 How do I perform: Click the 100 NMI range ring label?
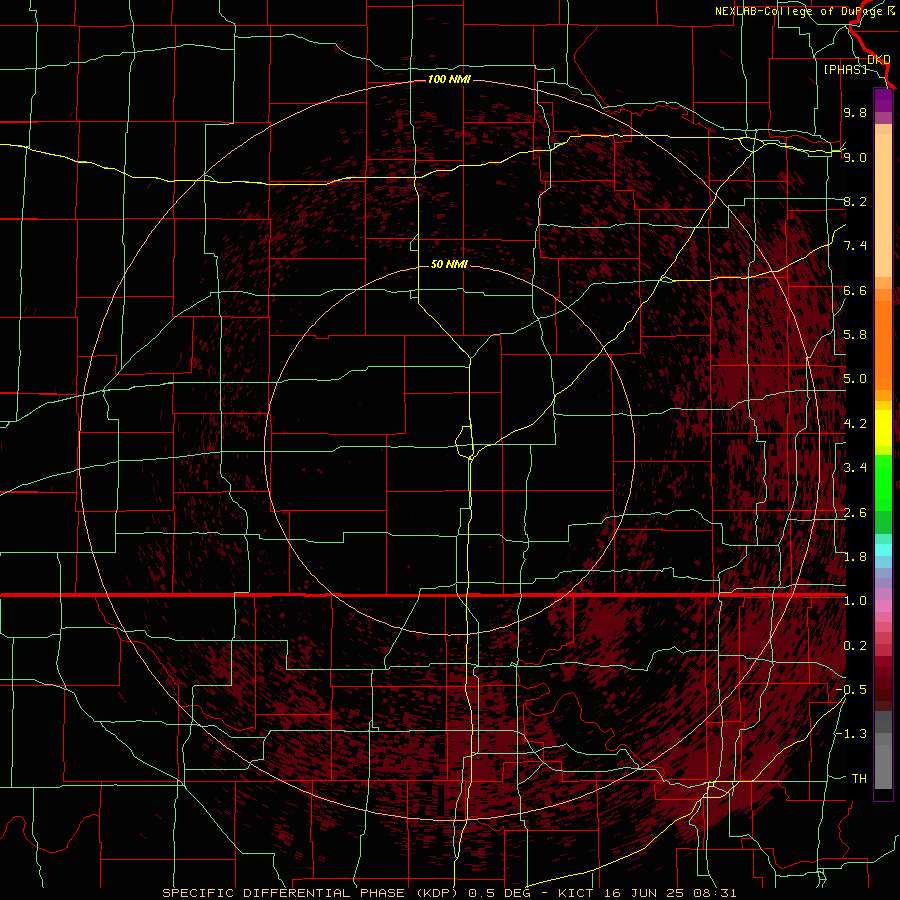coord(449,79)
